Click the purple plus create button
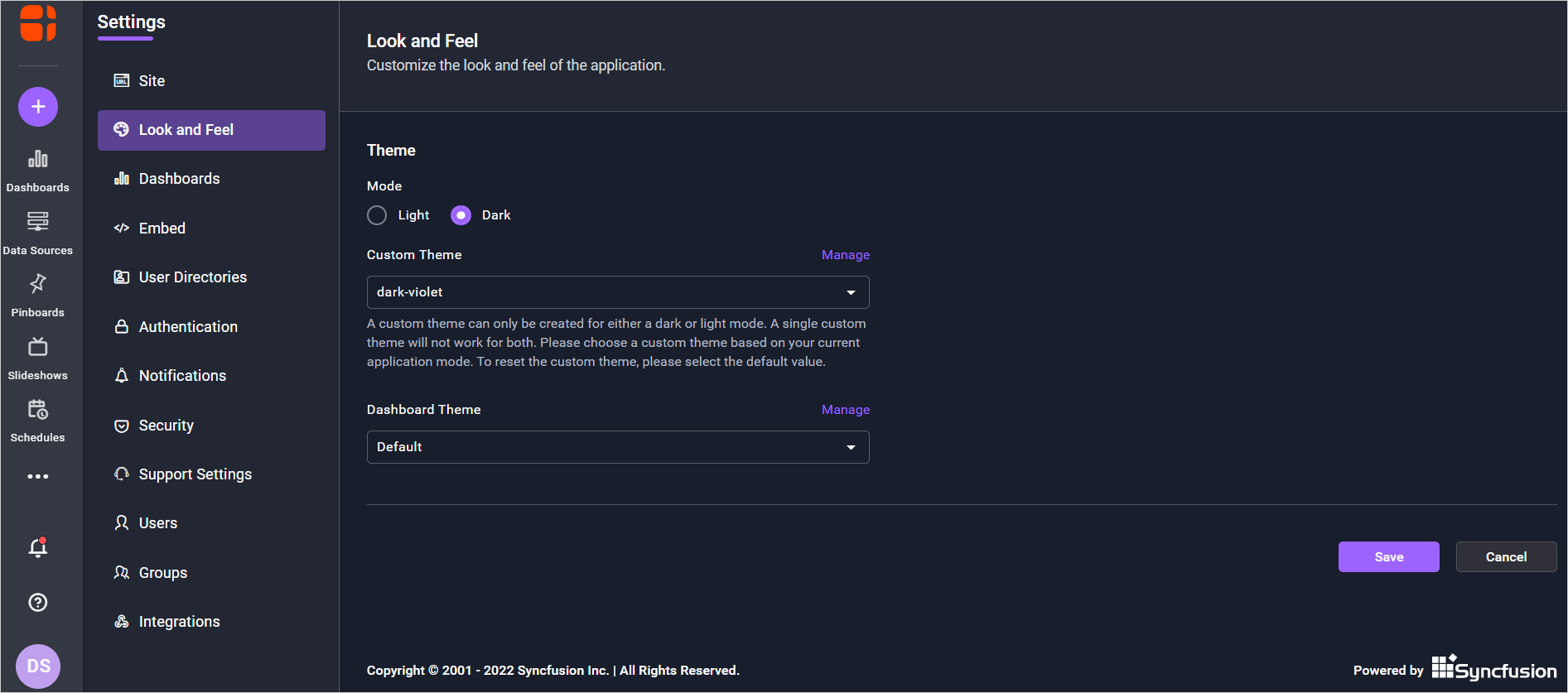1568x693 pixels. pyautogui.click(x=38, y=107)
